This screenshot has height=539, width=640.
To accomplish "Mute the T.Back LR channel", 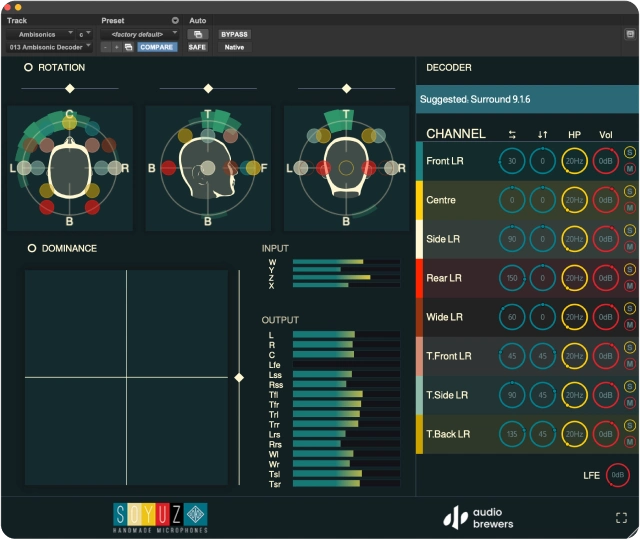I will point(630,443).
